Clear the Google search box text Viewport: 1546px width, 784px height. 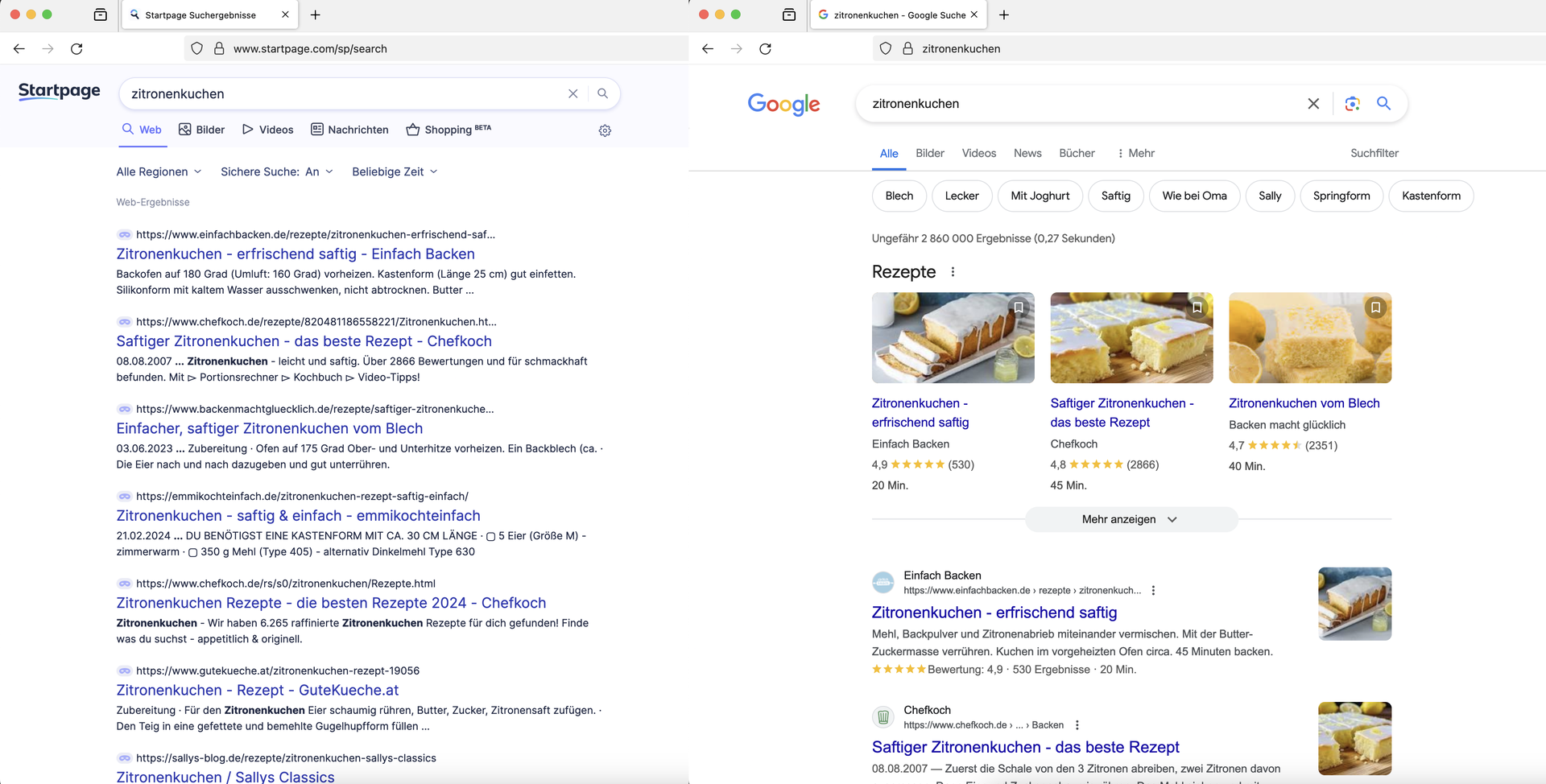coord(1313,104)
